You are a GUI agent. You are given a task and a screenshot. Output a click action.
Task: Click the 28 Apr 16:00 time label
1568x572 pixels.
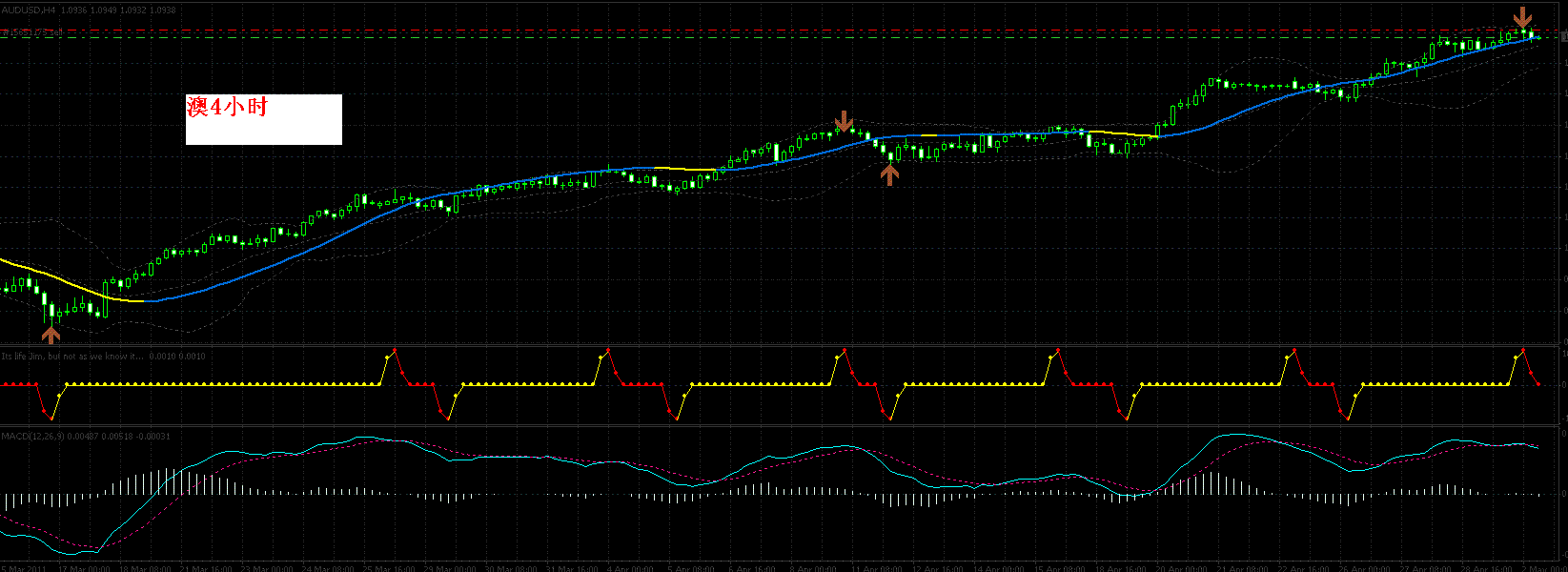tap(1487, 568)
